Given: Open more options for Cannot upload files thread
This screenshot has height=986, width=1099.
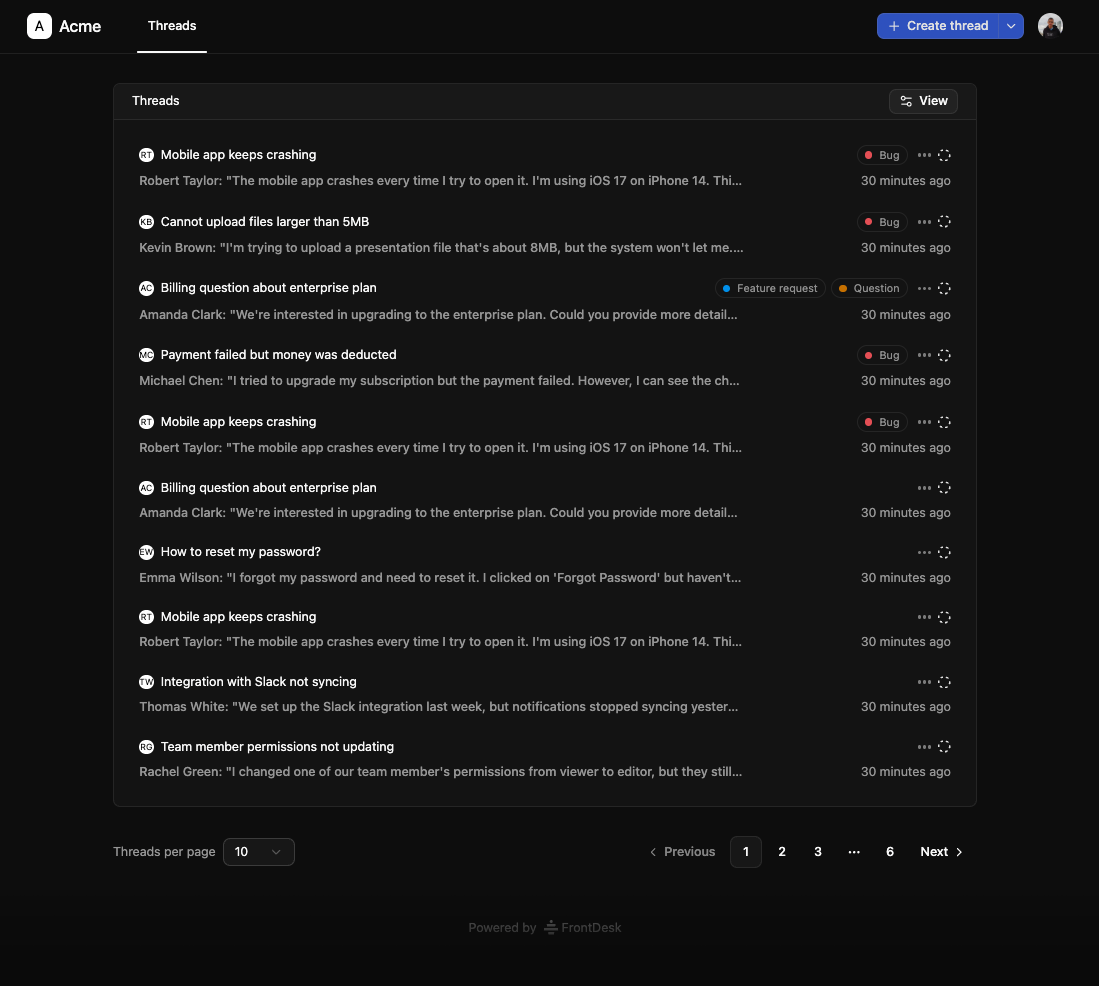Looking at the screenshot, I should coord(924,222).
